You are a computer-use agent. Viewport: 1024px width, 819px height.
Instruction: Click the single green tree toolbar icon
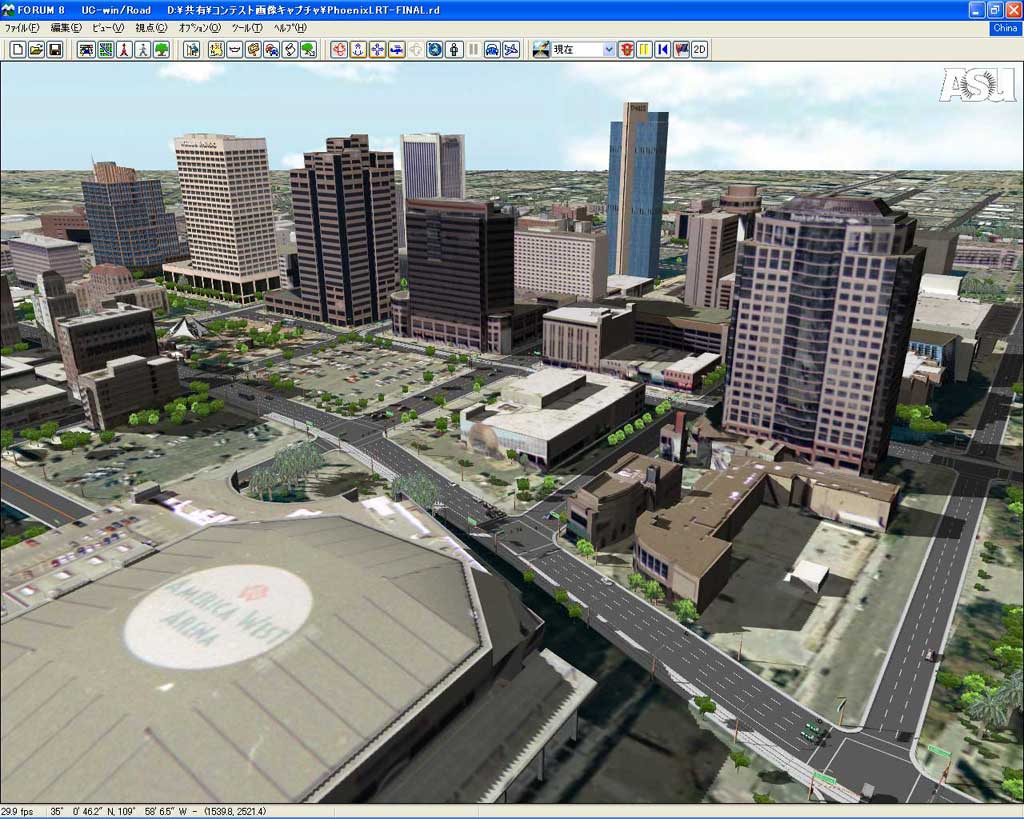click(161, 50)
